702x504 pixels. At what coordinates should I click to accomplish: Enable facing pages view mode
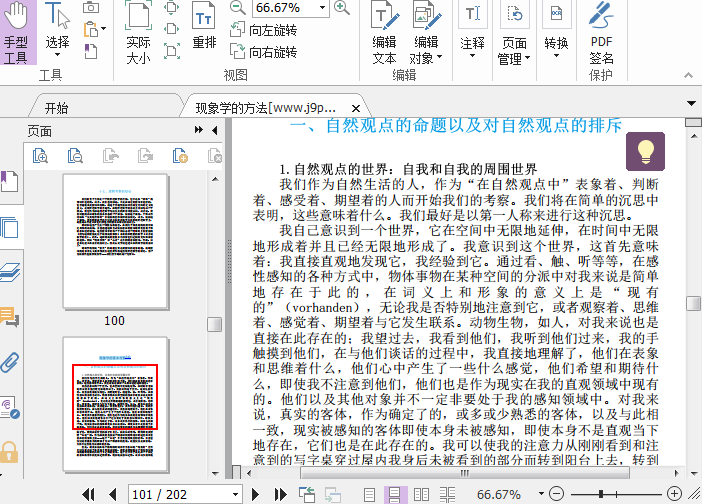click(x=421, y=494)
